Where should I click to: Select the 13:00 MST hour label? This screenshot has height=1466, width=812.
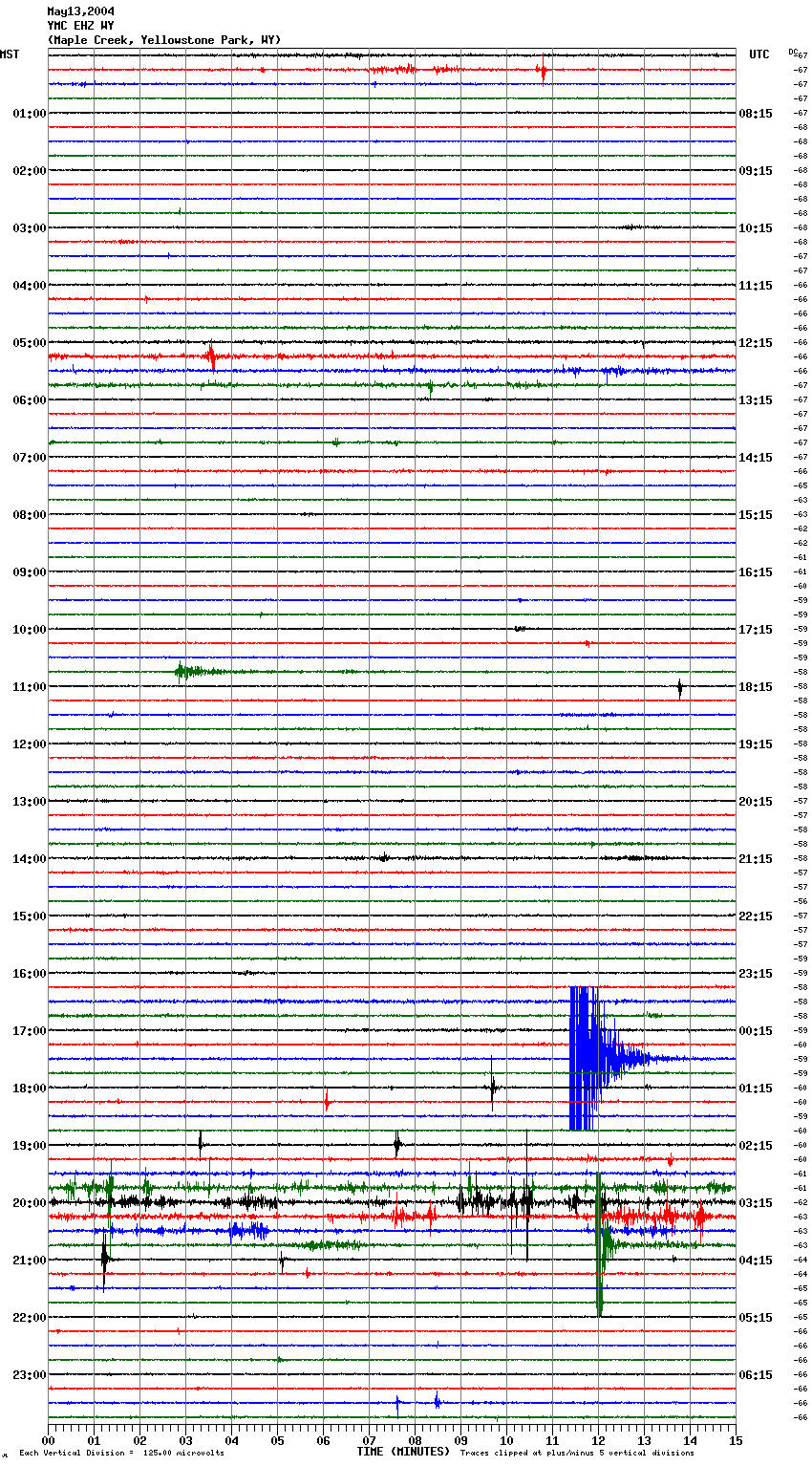point(29,802)
